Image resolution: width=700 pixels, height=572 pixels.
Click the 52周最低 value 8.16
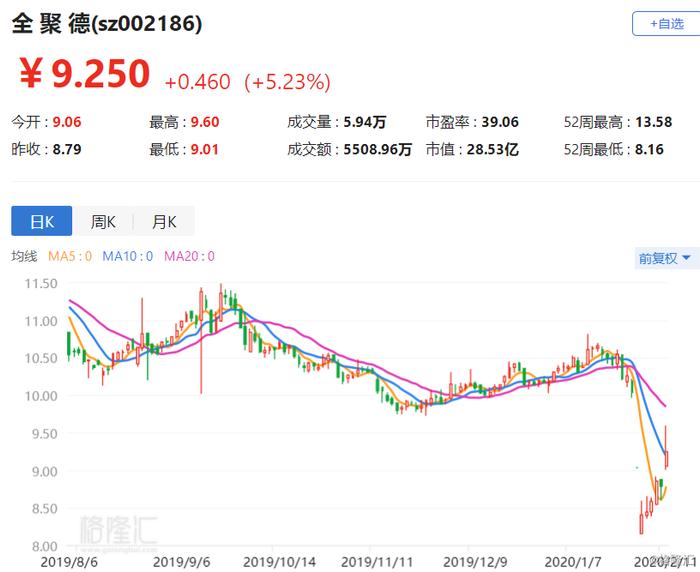pos(650,149)
